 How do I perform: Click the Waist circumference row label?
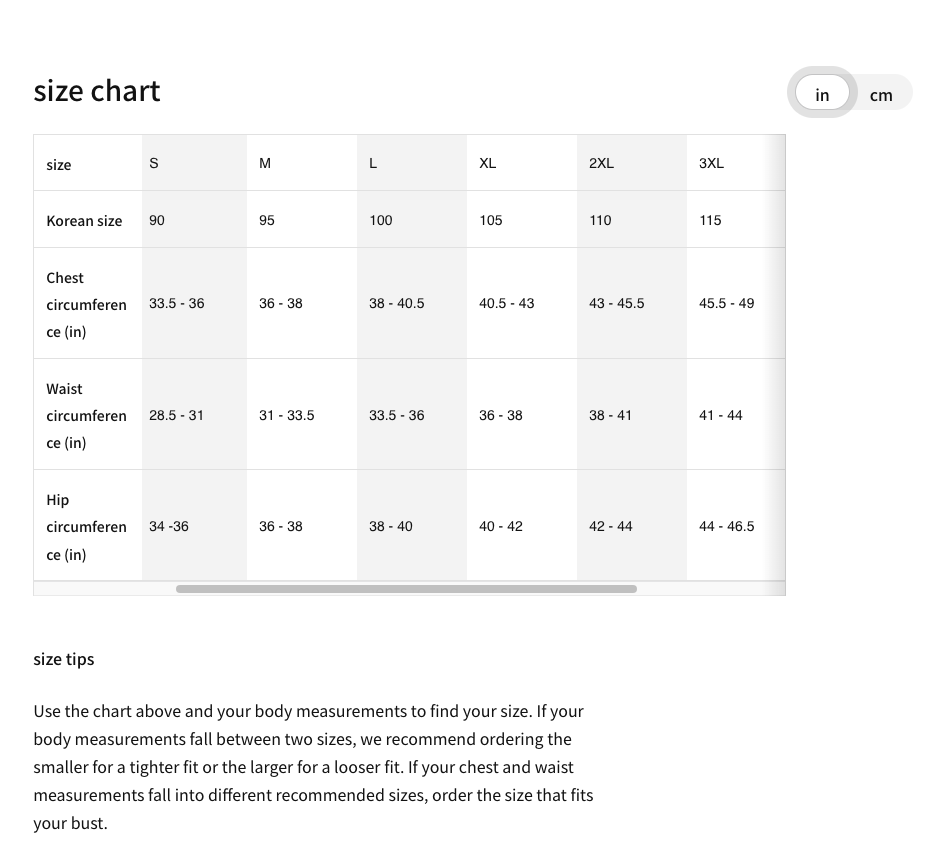tap(86, 415)
